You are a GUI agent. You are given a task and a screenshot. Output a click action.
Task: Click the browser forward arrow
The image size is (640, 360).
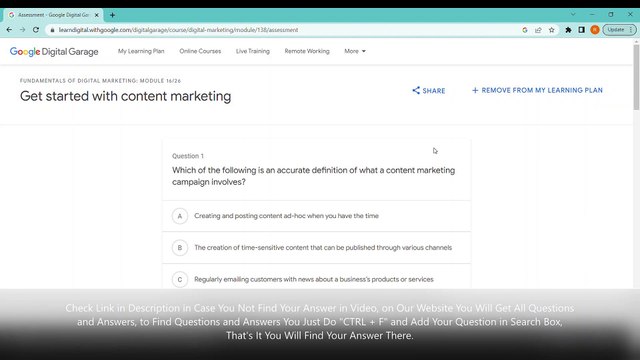pyautogui.click(x=22, y=30)
